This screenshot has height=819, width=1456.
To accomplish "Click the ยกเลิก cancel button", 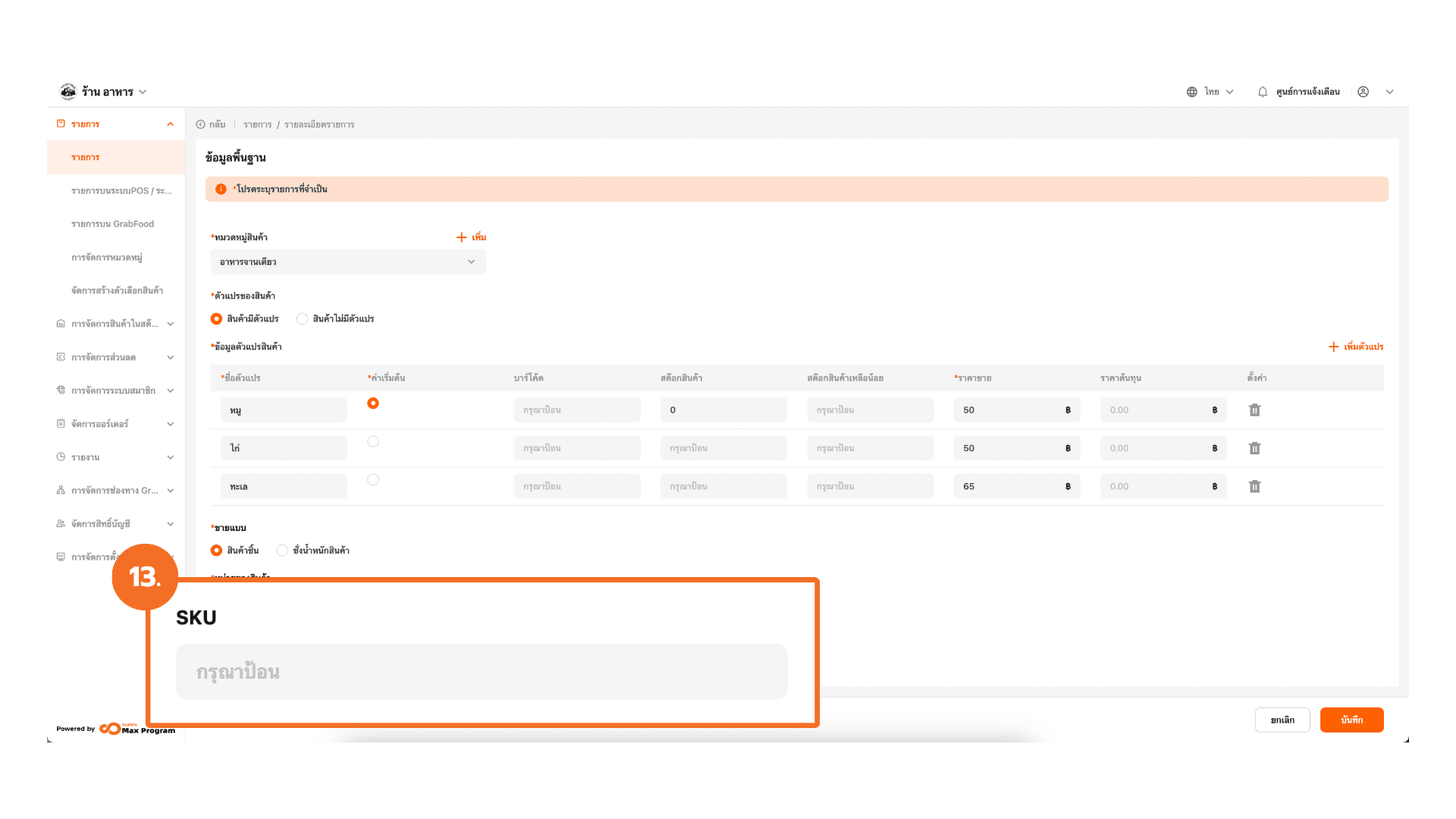I will coord(1282,720).
